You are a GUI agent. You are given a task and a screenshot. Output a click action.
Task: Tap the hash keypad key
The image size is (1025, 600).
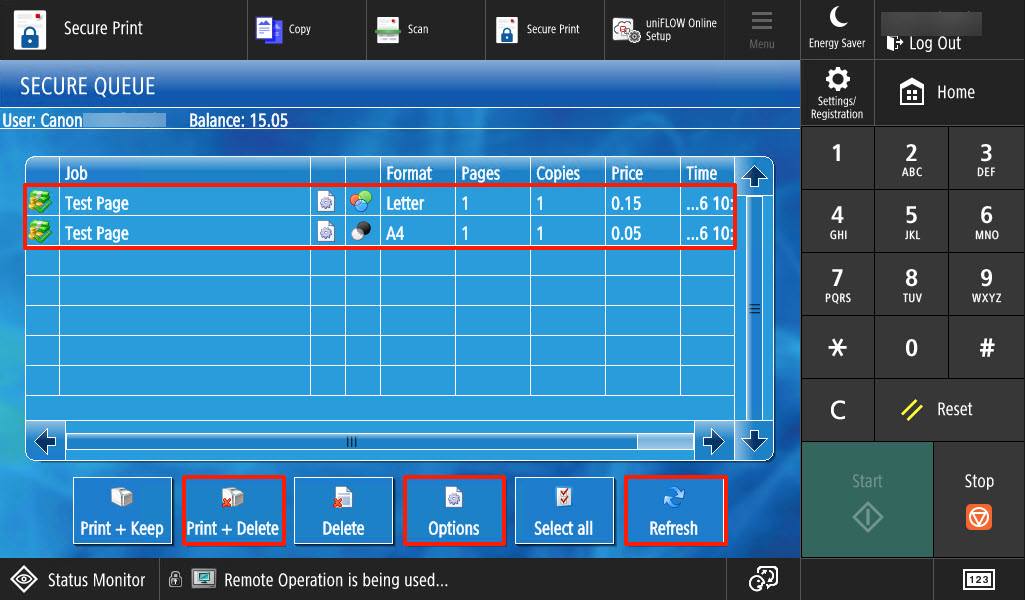coord(986,347)
